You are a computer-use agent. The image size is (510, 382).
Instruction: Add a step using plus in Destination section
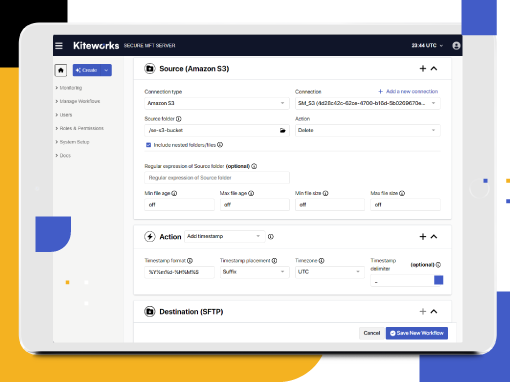click(x=423, y=311)
